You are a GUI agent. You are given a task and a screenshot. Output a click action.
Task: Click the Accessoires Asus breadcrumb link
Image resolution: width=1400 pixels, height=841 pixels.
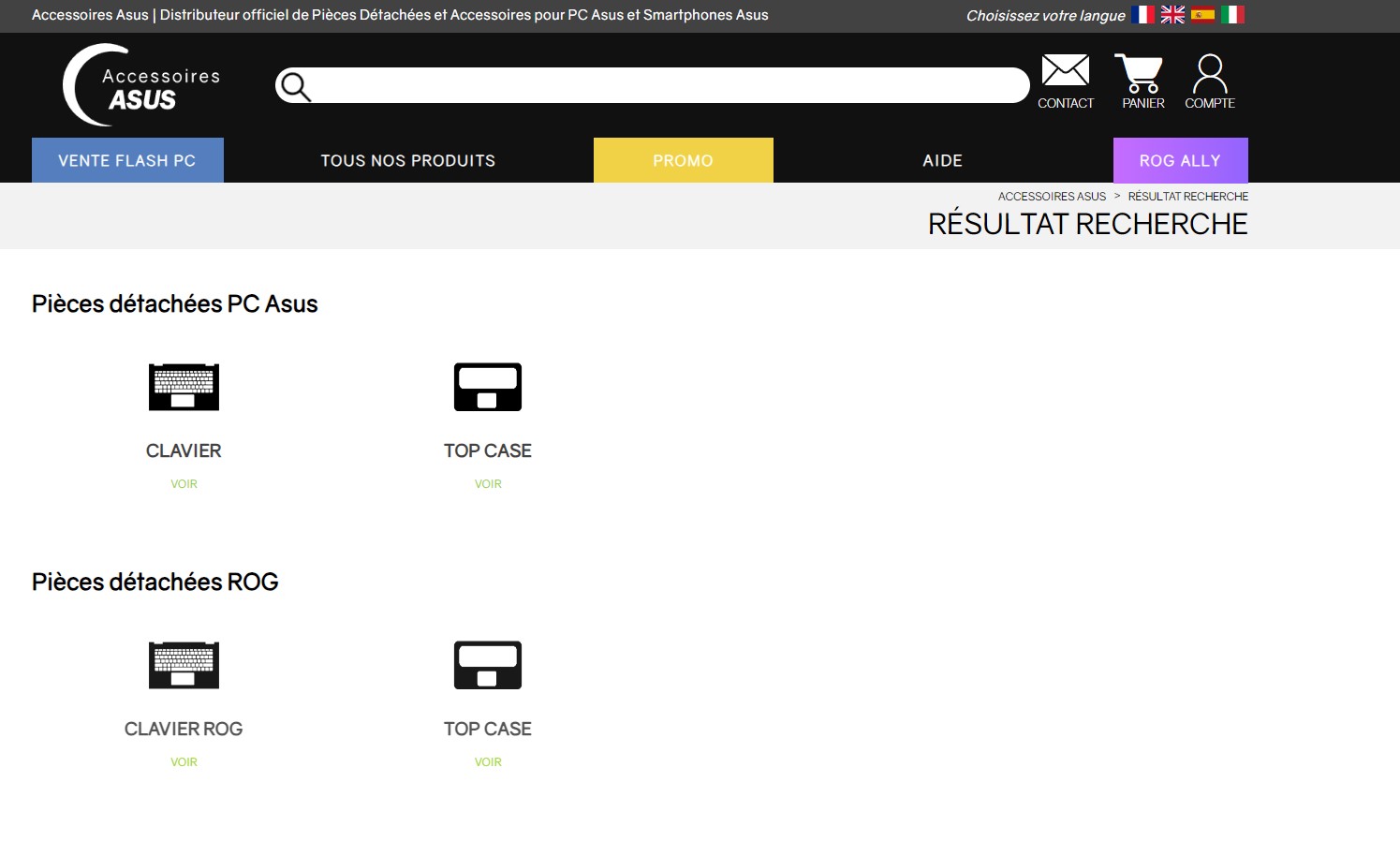coord(1052,197)
